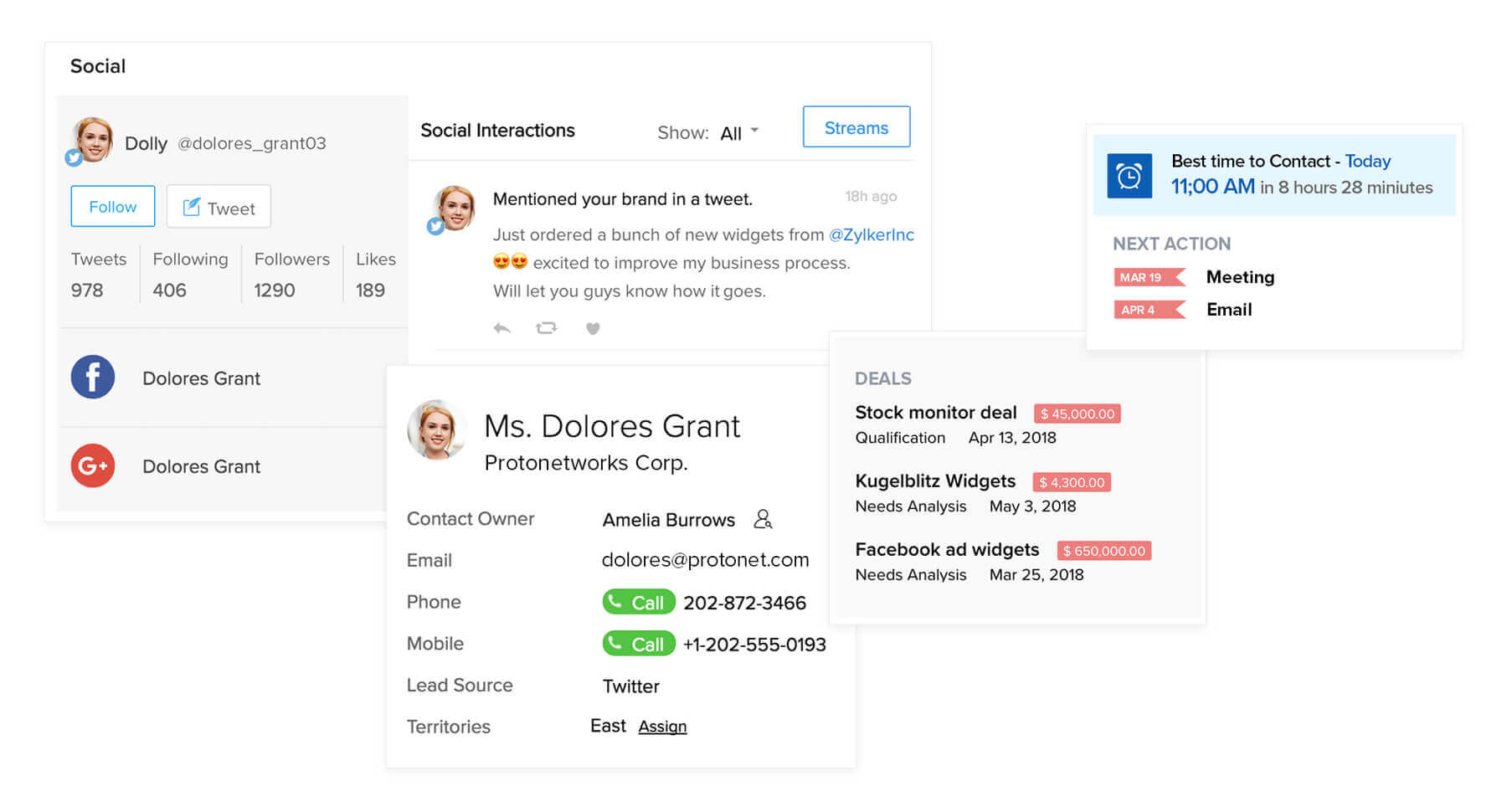This screenshot has height=812, width=1507.
Task: Click the phone icon in the Phone Call button
Action: [615, 602]
